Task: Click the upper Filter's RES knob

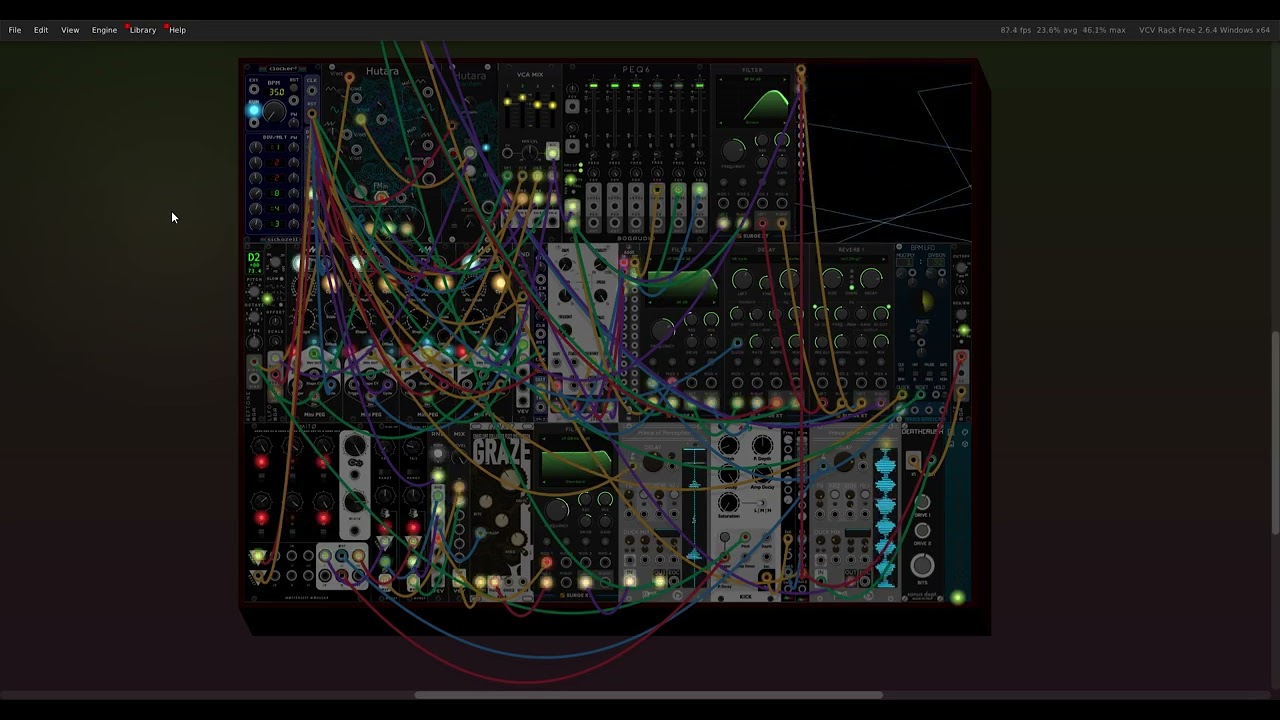Action: (762, 140)
